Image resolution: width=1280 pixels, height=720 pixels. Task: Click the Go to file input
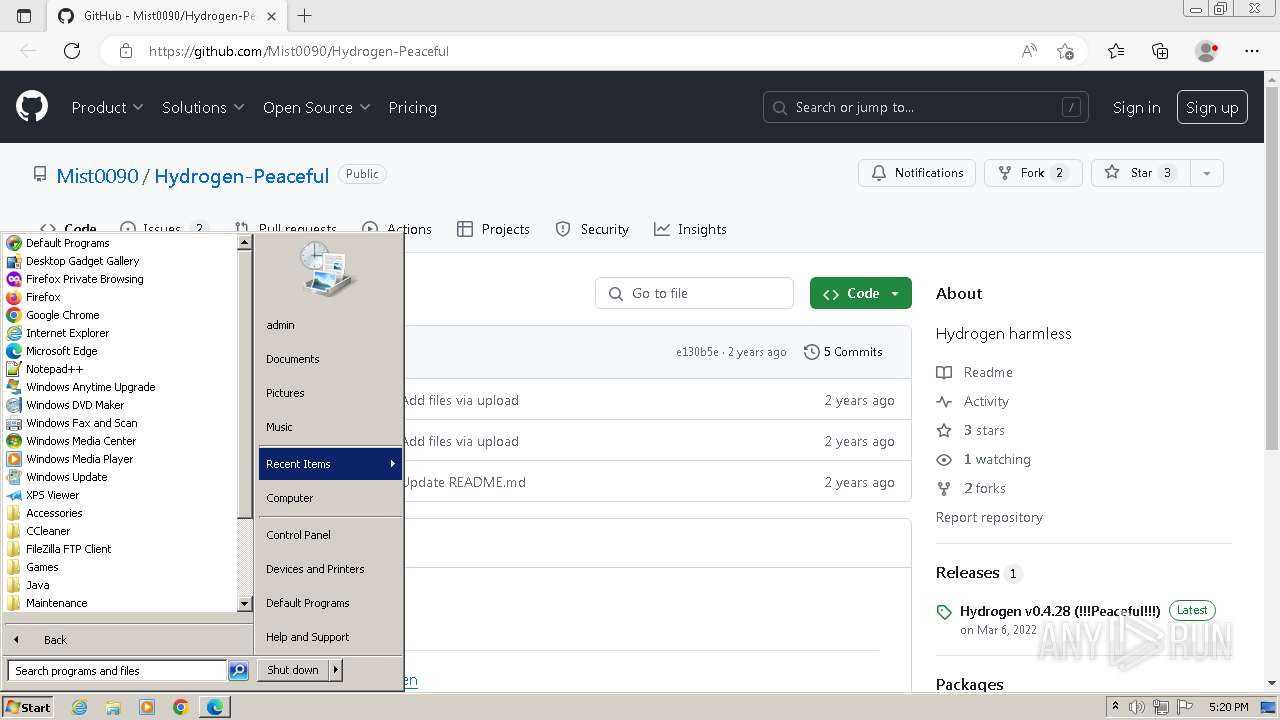[695, 293]
